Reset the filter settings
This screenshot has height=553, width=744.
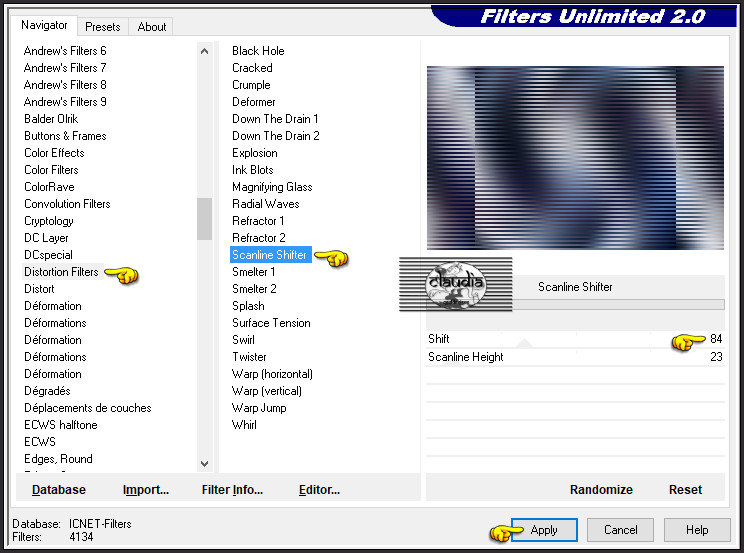pyautogui.click(x=685, y=489)
